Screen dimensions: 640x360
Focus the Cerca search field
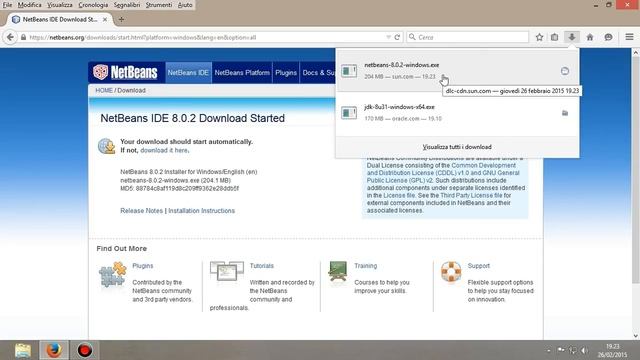467,37
